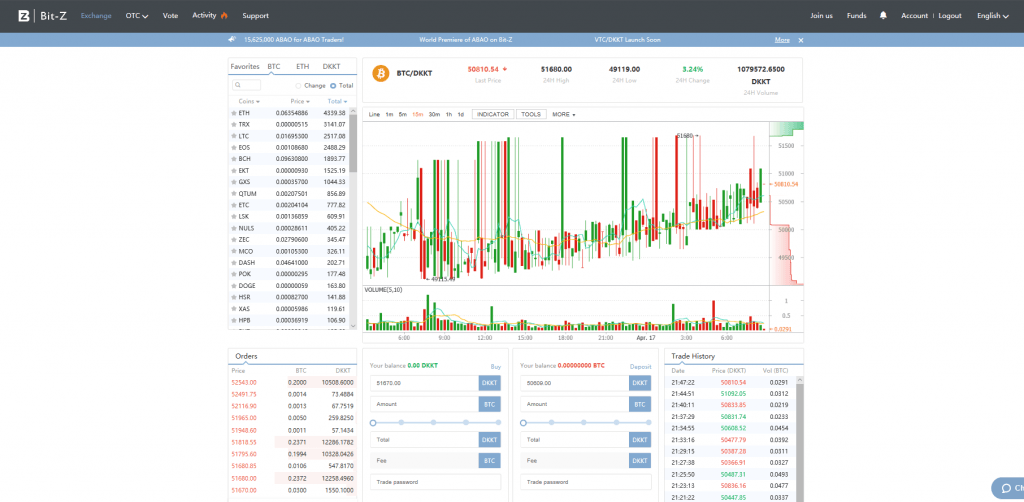Sort by the Total column header

coord(337,102)
